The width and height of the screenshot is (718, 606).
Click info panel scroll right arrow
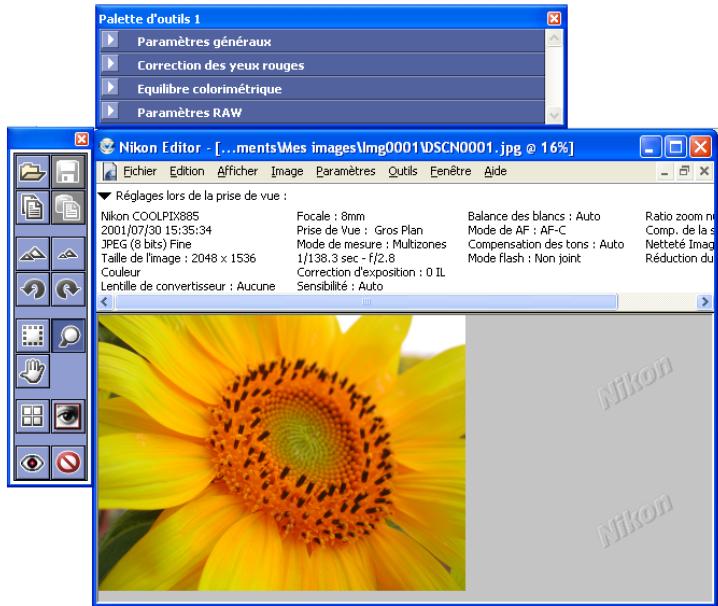point(704,301)
